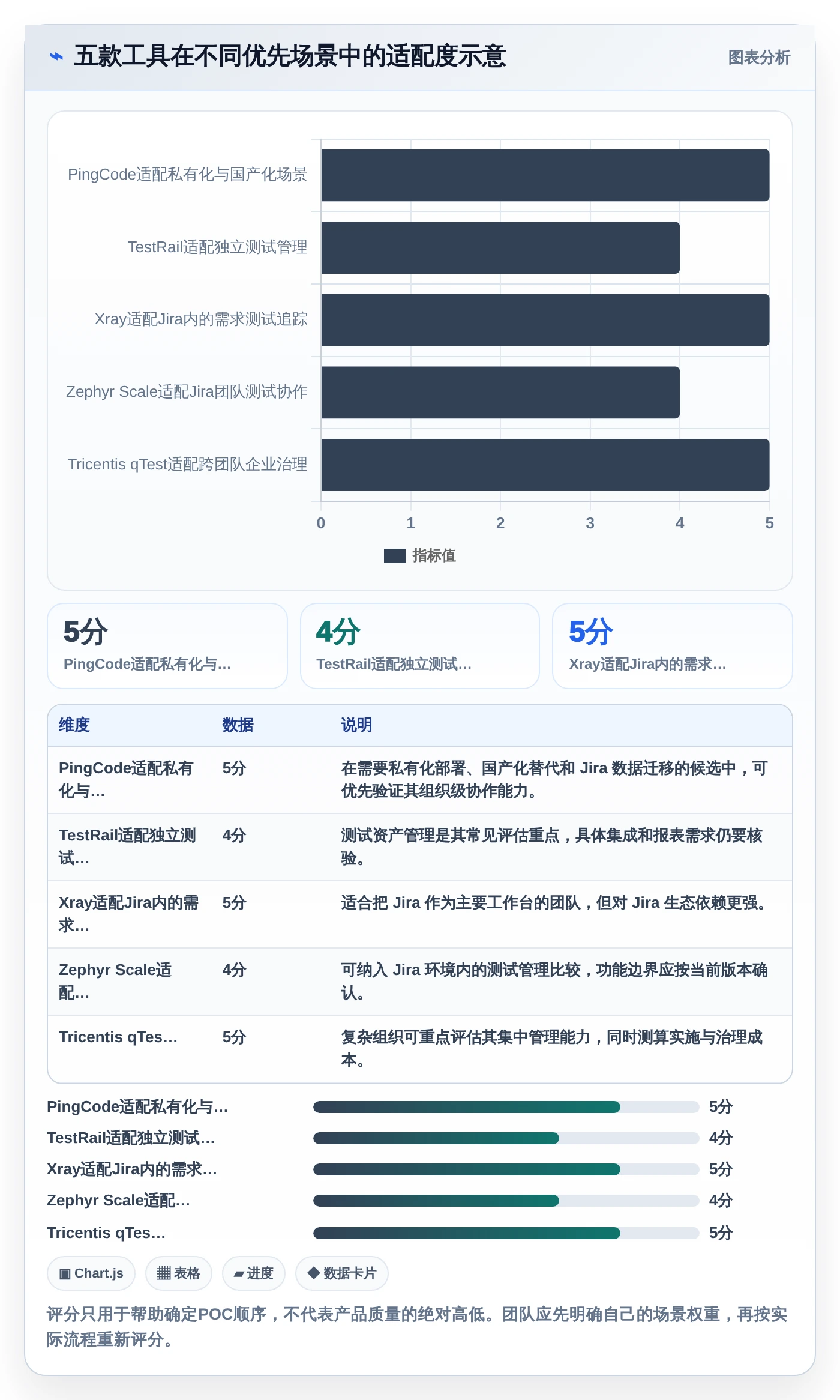Click the PingCode progress row label

tap(137, 1107)
